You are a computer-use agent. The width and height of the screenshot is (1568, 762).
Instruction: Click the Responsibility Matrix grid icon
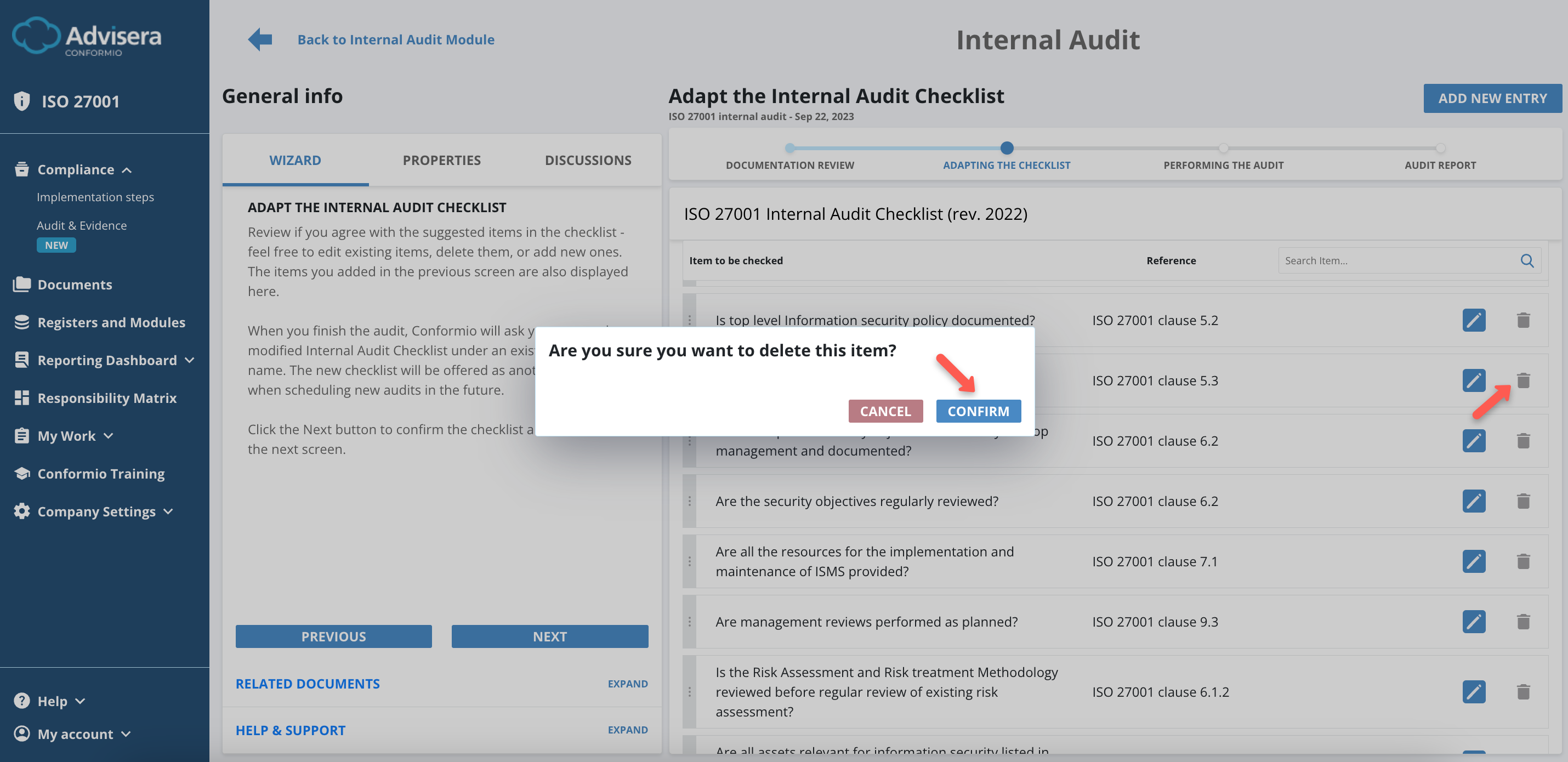22,397
